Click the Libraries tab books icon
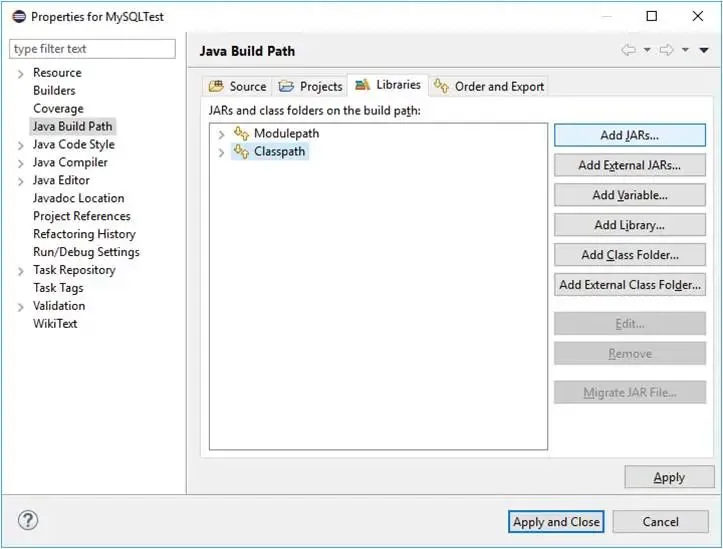 [x=362, y=85]
